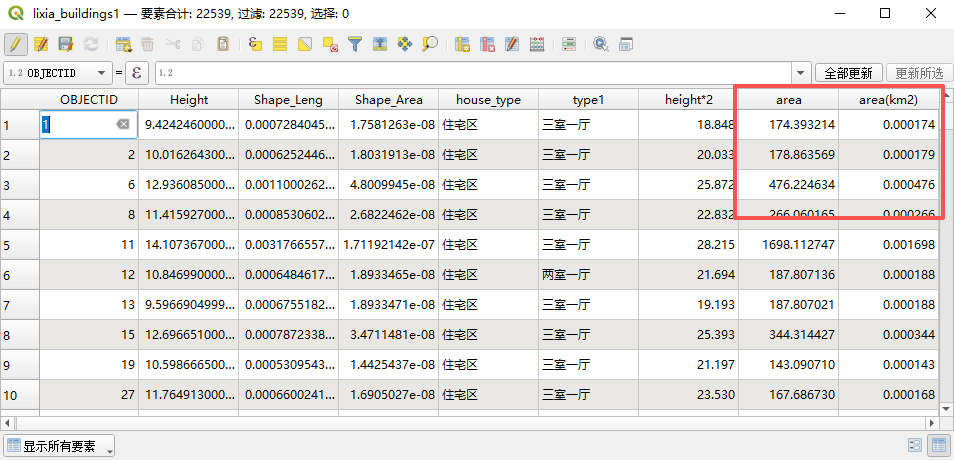Viewport: 954px width, 460px height.
Task: Switch to form view at bottom right
Action: click(914, 445)
